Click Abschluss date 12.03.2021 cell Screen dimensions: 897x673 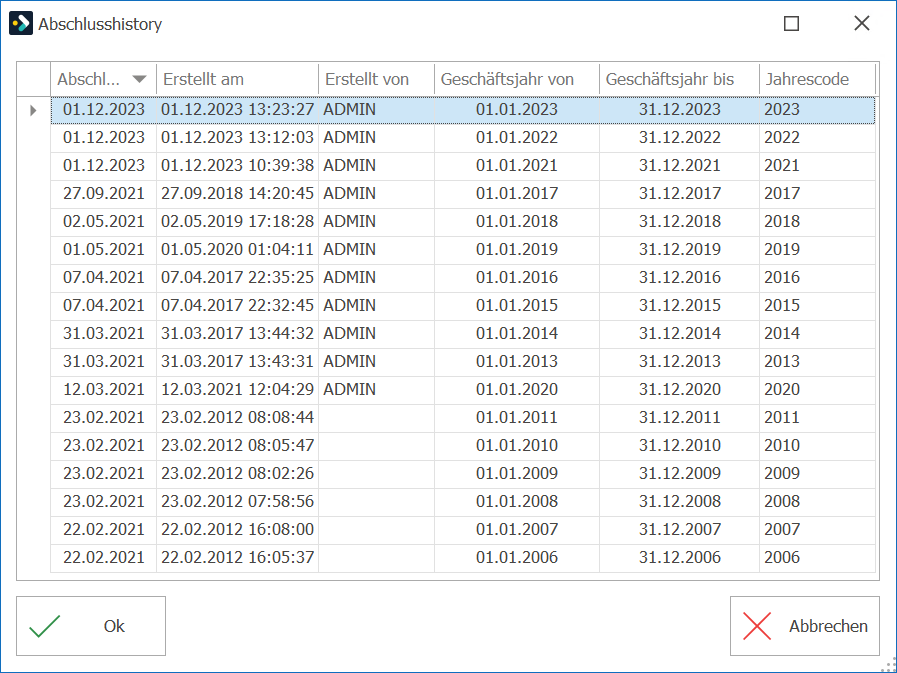pyautogui.click(x=104, y=390)
